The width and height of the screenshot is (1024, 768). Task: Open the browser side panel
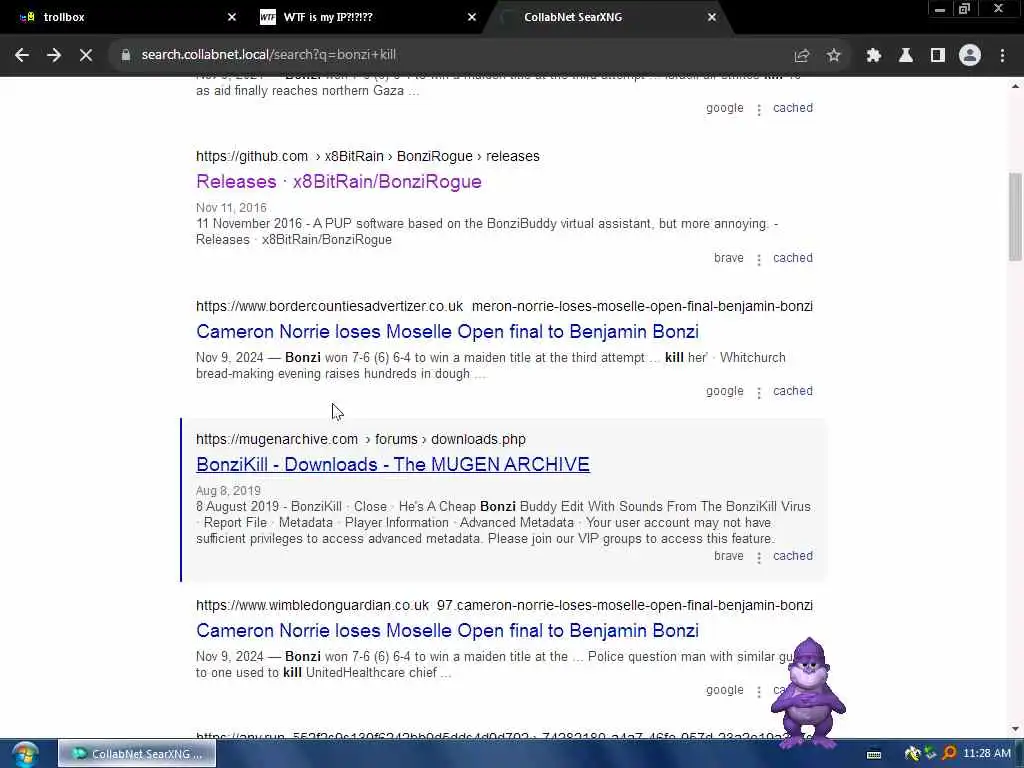[x=938, y=56]
